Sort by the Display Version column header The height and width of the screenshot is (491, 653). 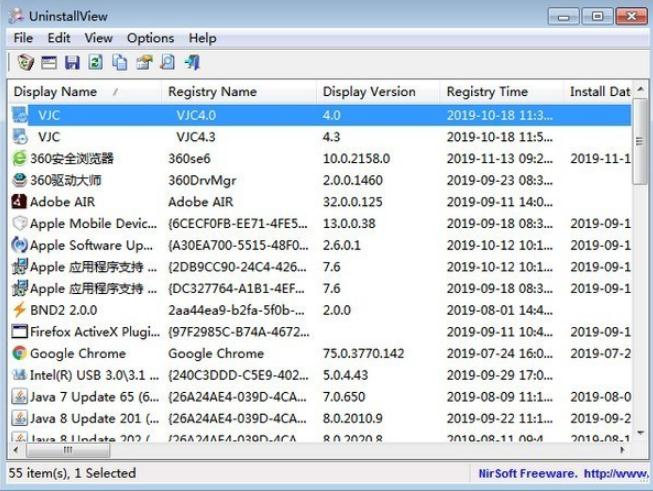[368, 92]
